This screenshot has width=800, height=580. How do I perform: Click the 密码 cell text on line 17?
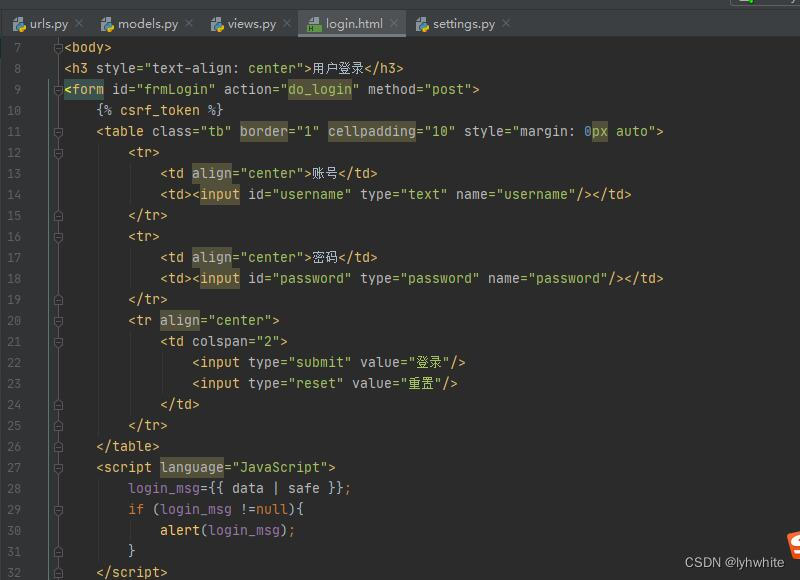click(324, 258)
